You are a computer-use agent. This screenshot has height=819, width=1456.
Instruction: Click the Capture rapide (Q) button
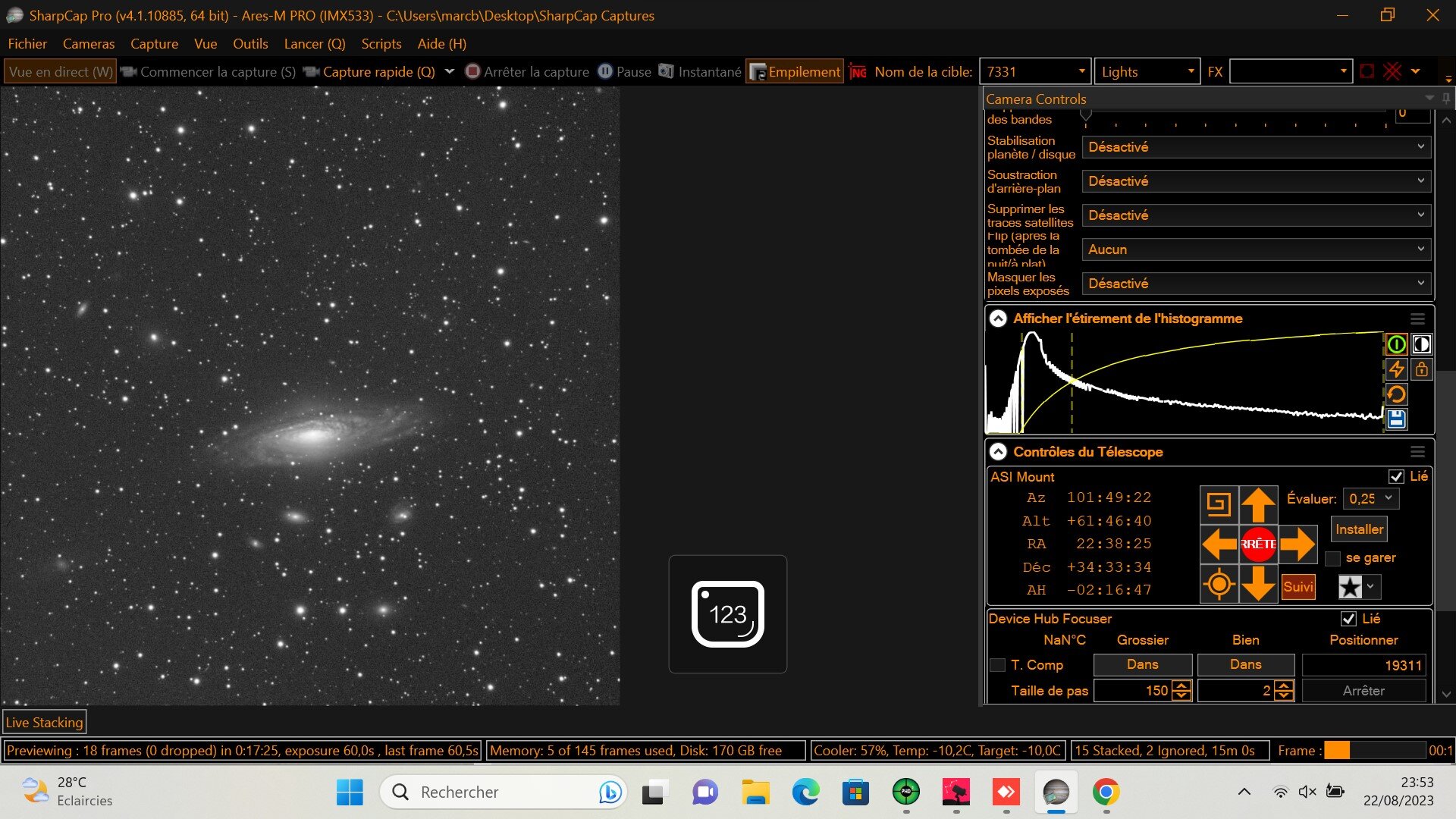369,72
